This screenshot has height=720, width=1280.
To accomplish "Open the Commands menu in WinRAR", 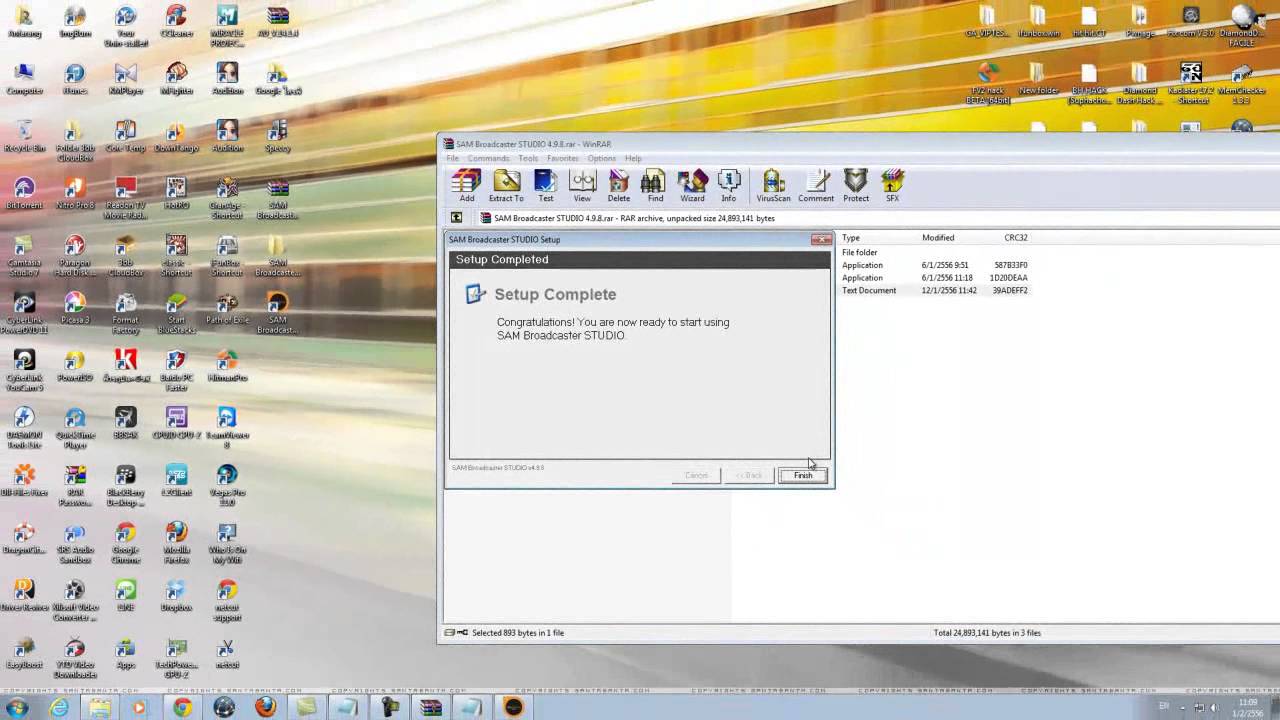I will [488, 158].
